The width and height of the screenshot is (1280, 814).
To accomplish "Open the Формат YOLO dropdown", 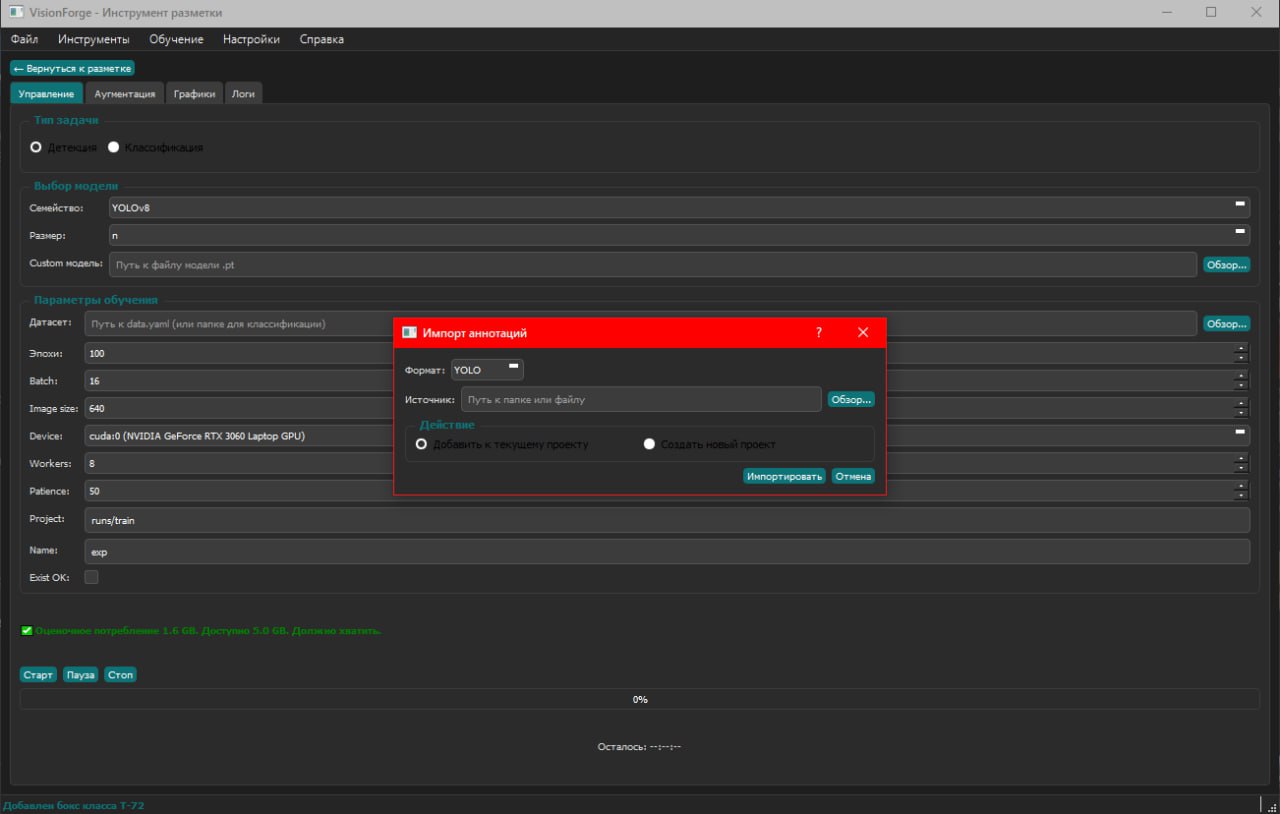I will pos(488,370).
